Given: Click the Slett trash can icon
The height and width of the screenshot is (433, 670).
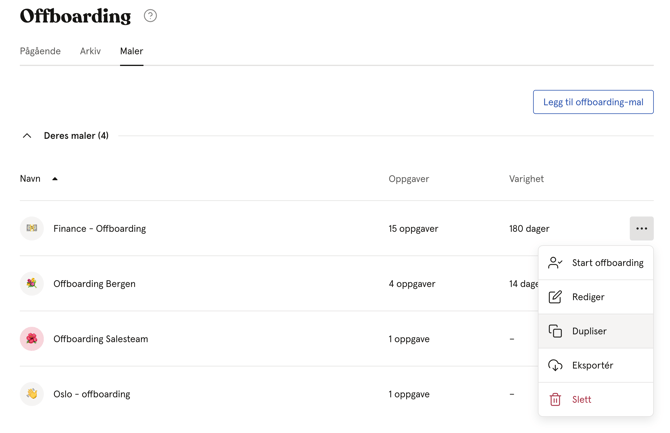Looking at the screenshot, I should click(555, 399).
